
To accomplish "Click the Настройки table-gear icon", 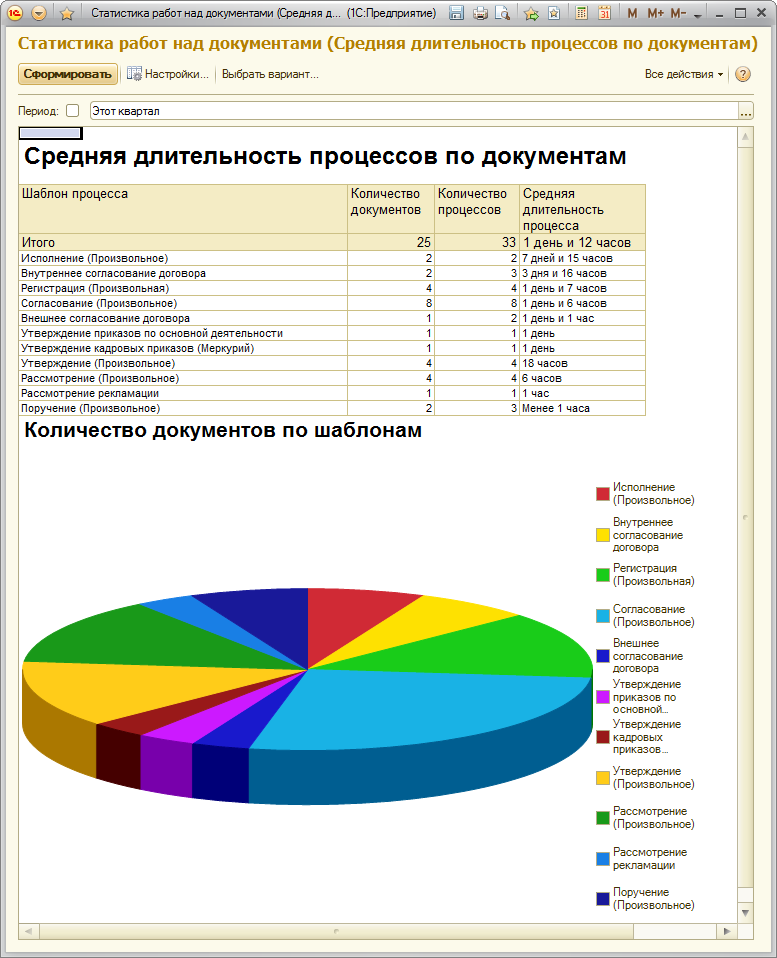I will [134, 74].
